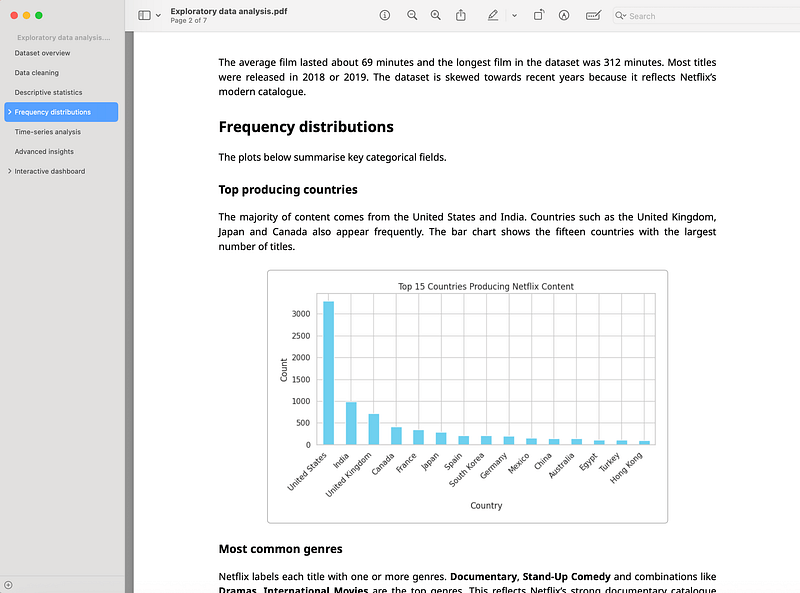Focus the Search field in toolbar
Viewport: 800px width, 593px height.
(x=707, y=16)
